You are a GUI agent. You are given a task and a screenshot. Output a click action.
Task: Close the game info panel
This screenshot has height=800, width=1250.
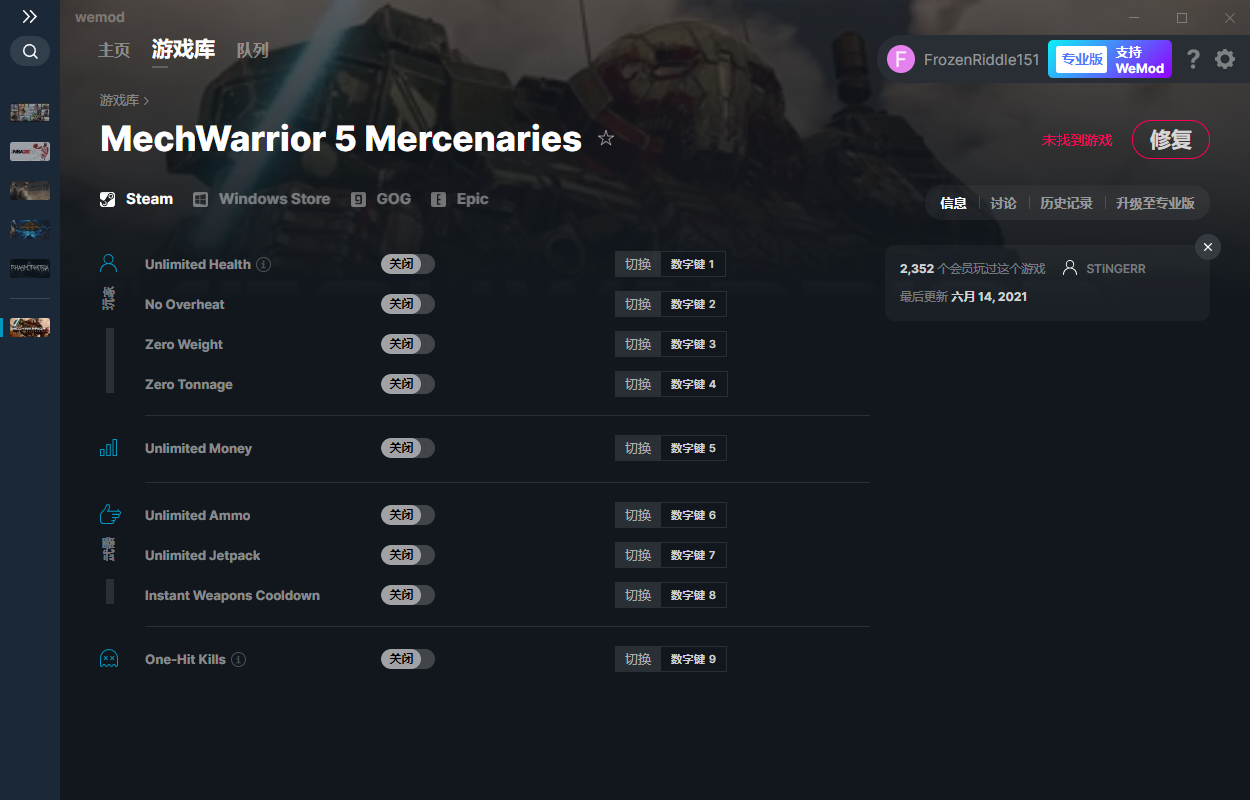pyautogui.click(x=1208, y=247)
